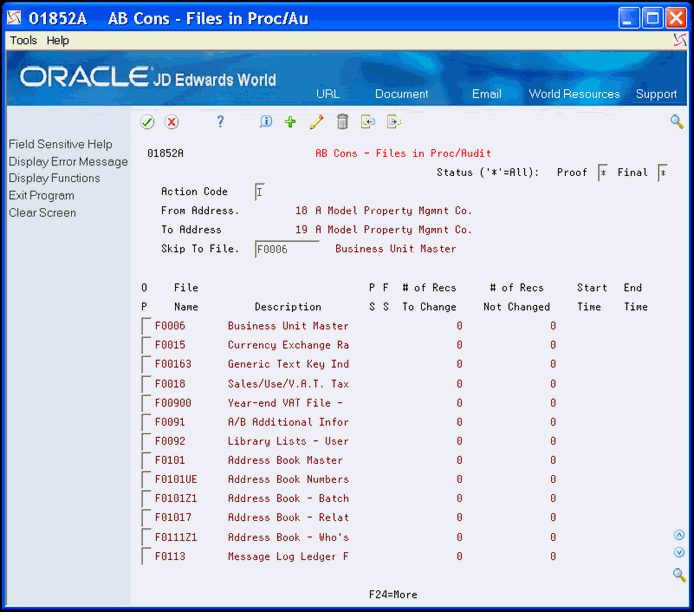The width and height of the screenshot is (694, 612).
Task: Click the option field for row F0101
Action: [147, 460]
